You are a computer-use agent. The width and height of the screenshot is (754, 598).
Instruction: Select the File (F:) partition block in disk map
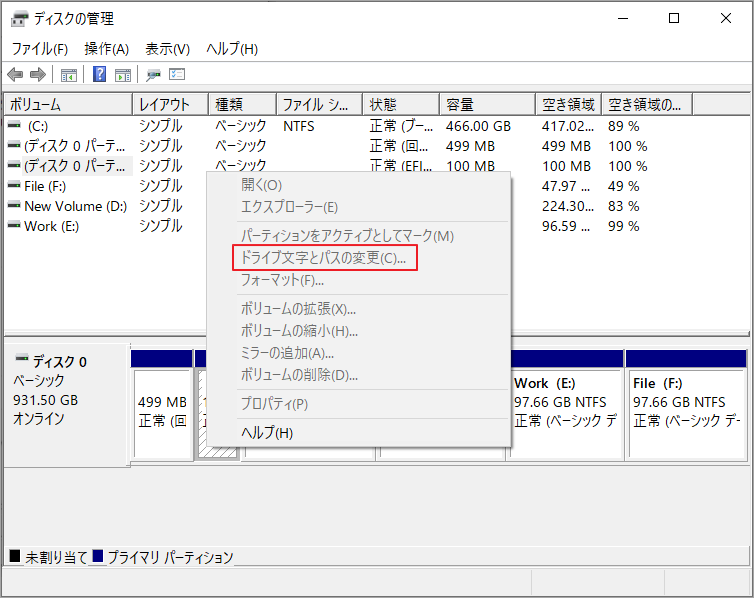click(x=686, y=405)
